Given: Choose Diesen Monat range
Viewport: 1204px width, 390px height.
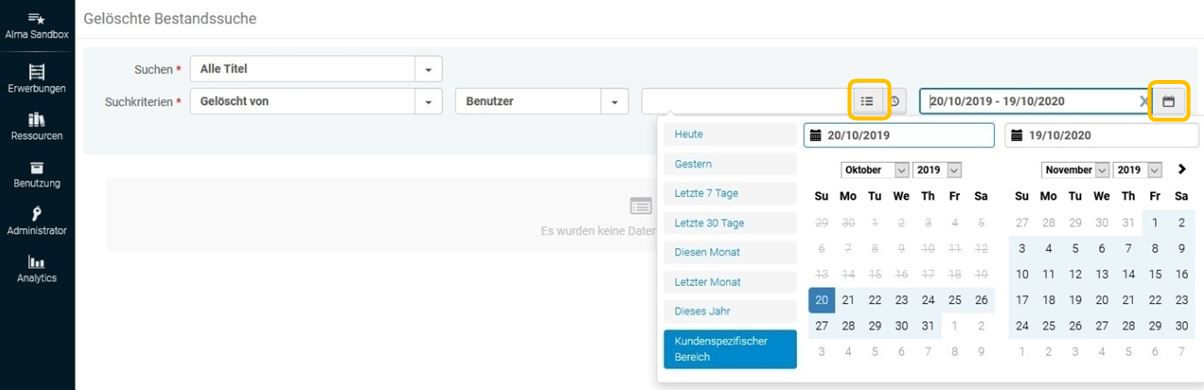Looking at the screenshot, I should tap(730, 252).
